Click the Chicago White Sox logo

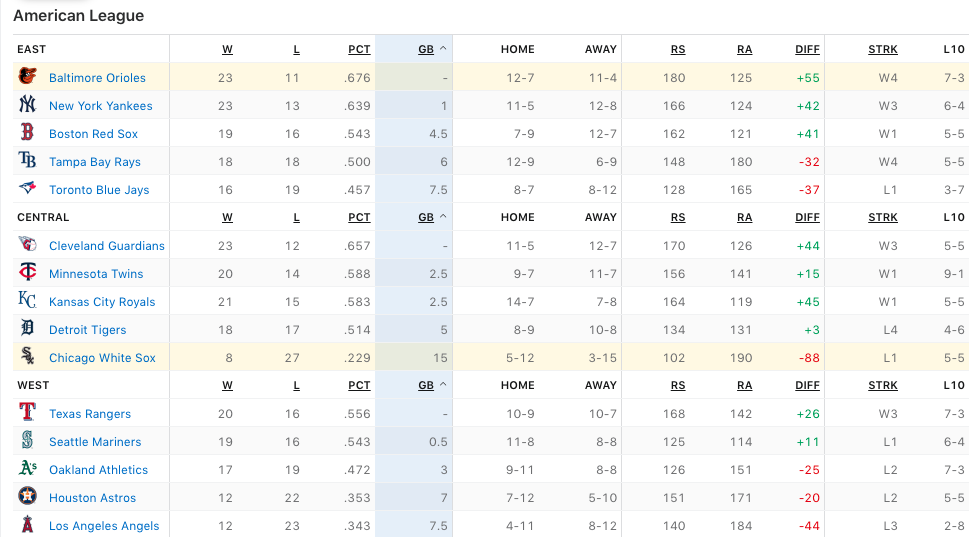(x=27, y=357)
